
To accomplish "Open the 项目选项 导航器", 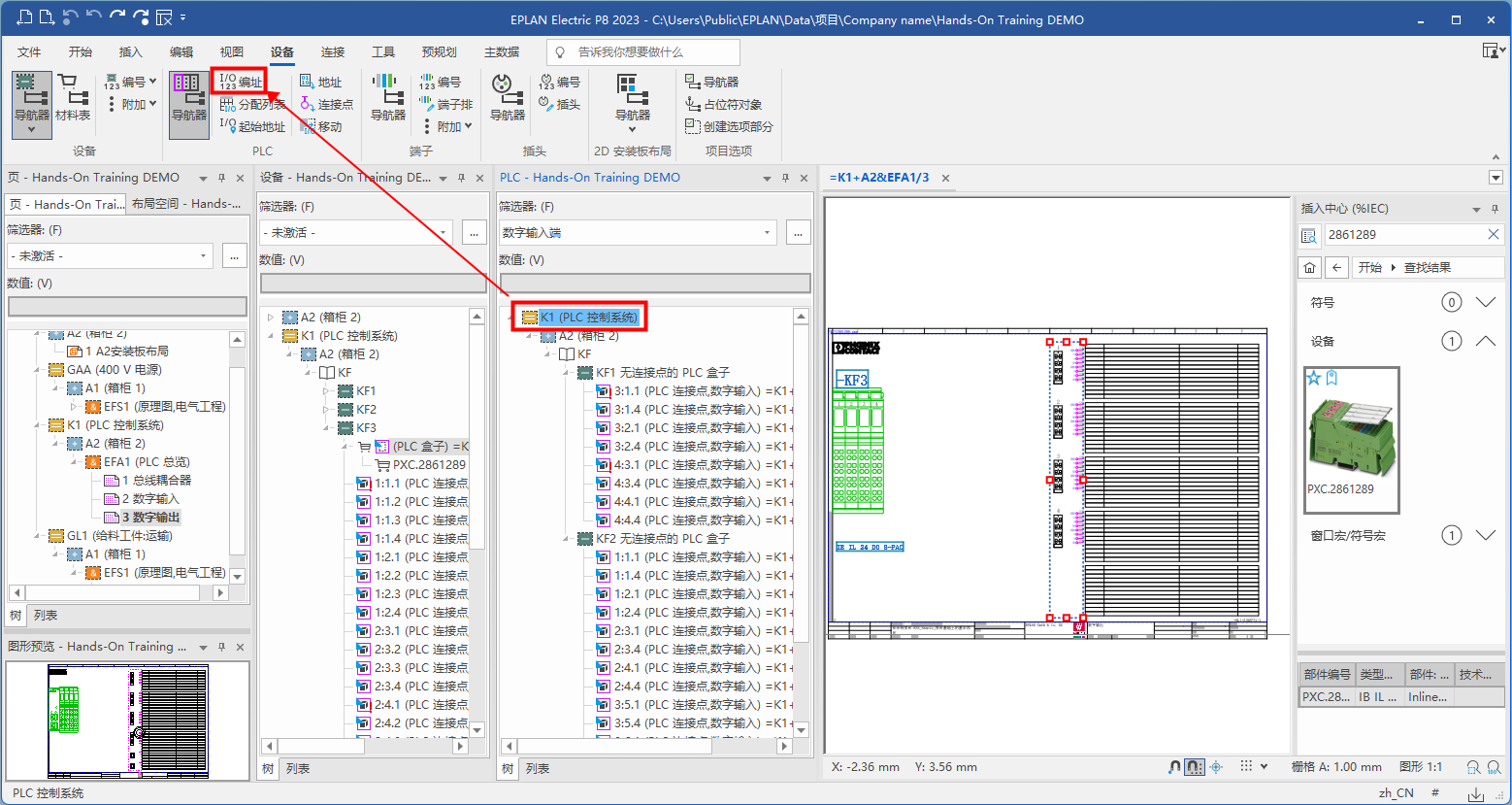I will 711,82.
